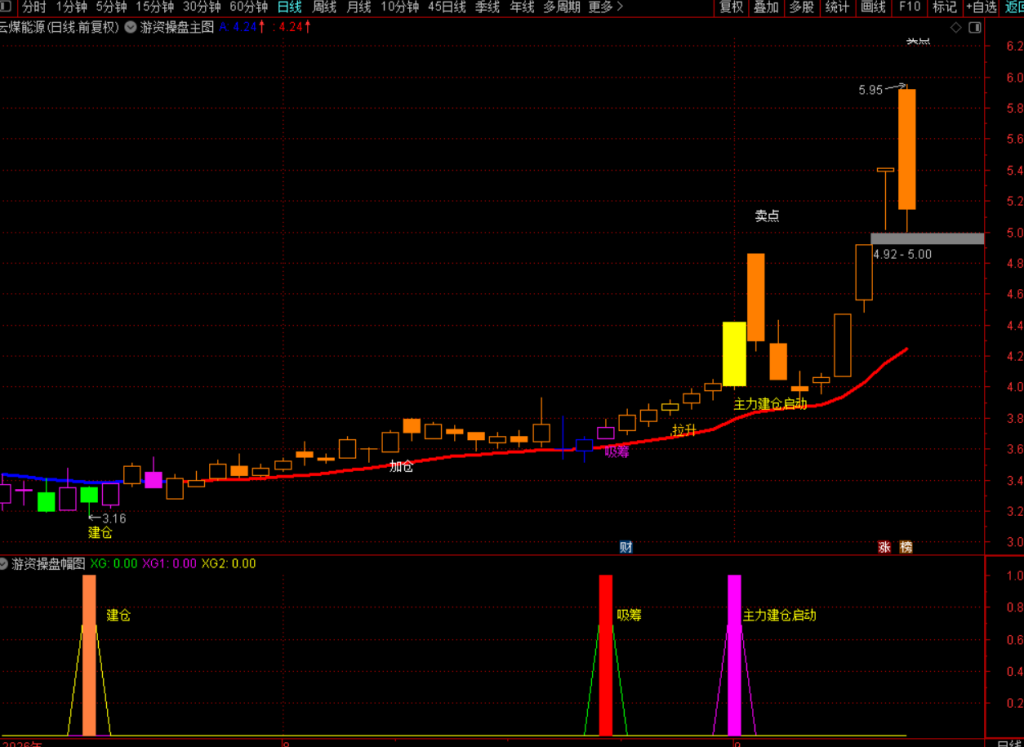Open F10 company information
Screen dimensions: 1024x747
910,7
